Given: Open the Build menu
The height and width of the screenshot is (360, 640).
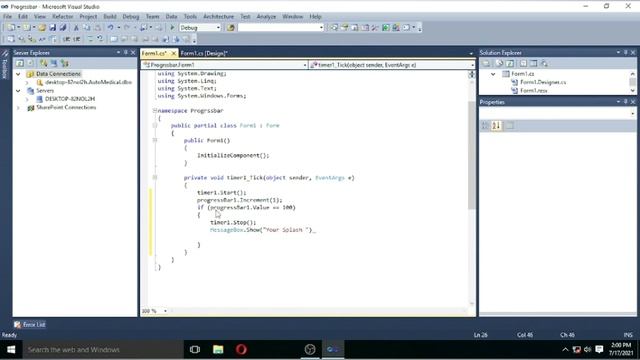Looking at the screenshot, I should 110,16.
